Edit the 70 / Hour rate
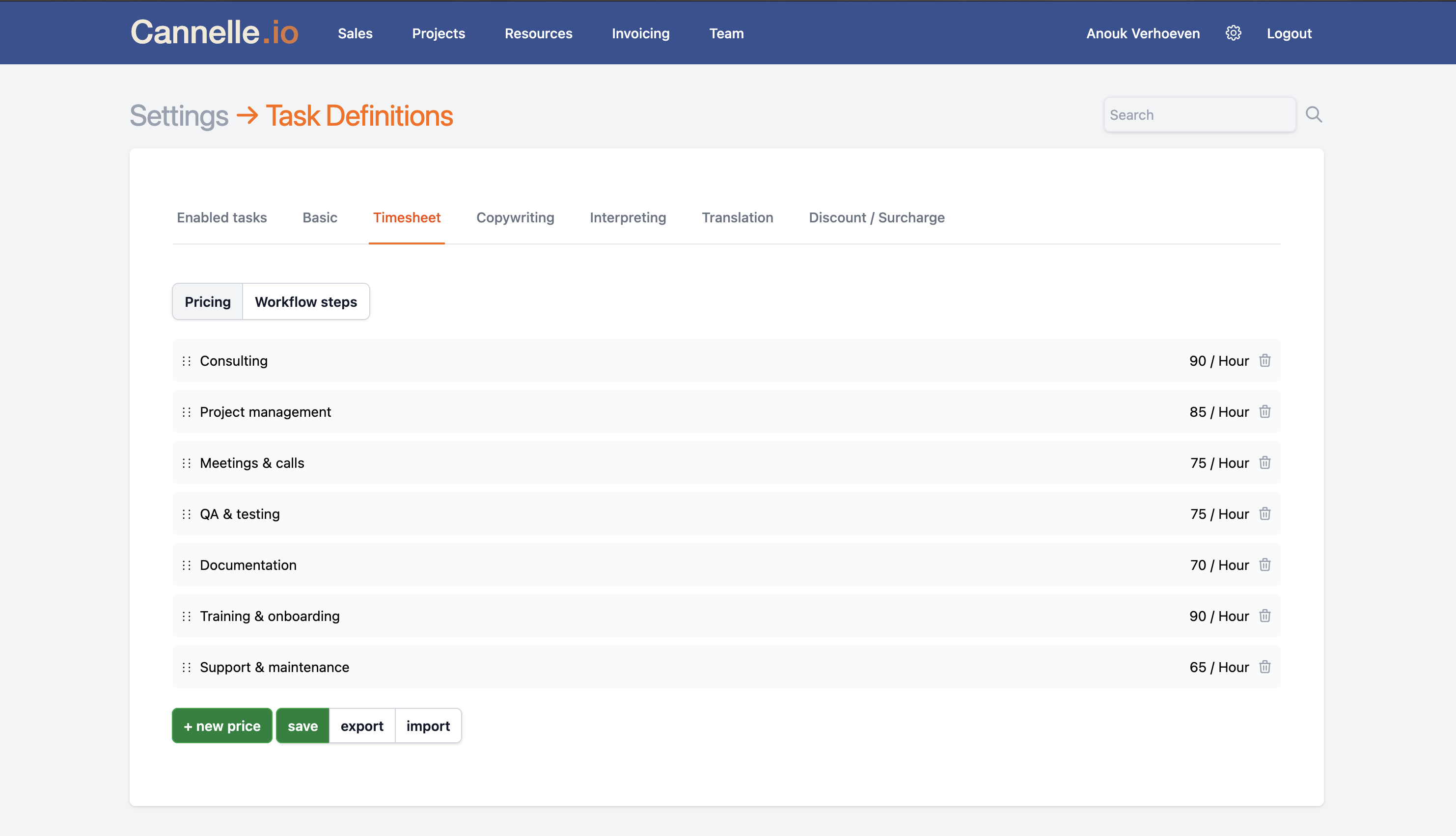Viewport: 1456px width, 836px height. click(1219, 566)
